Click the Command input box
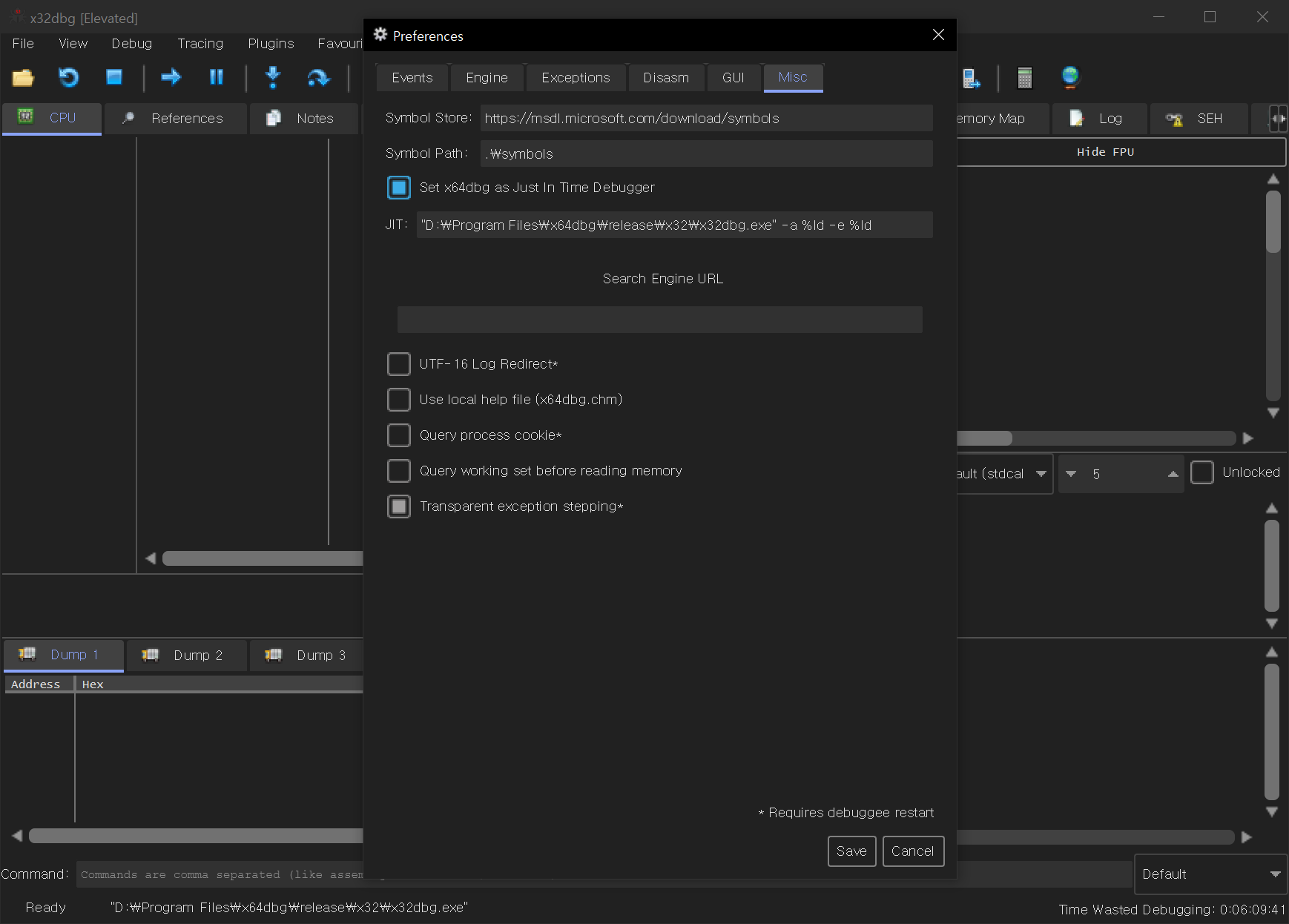This screenshot has height=924, width=1289. click(221, 875)
